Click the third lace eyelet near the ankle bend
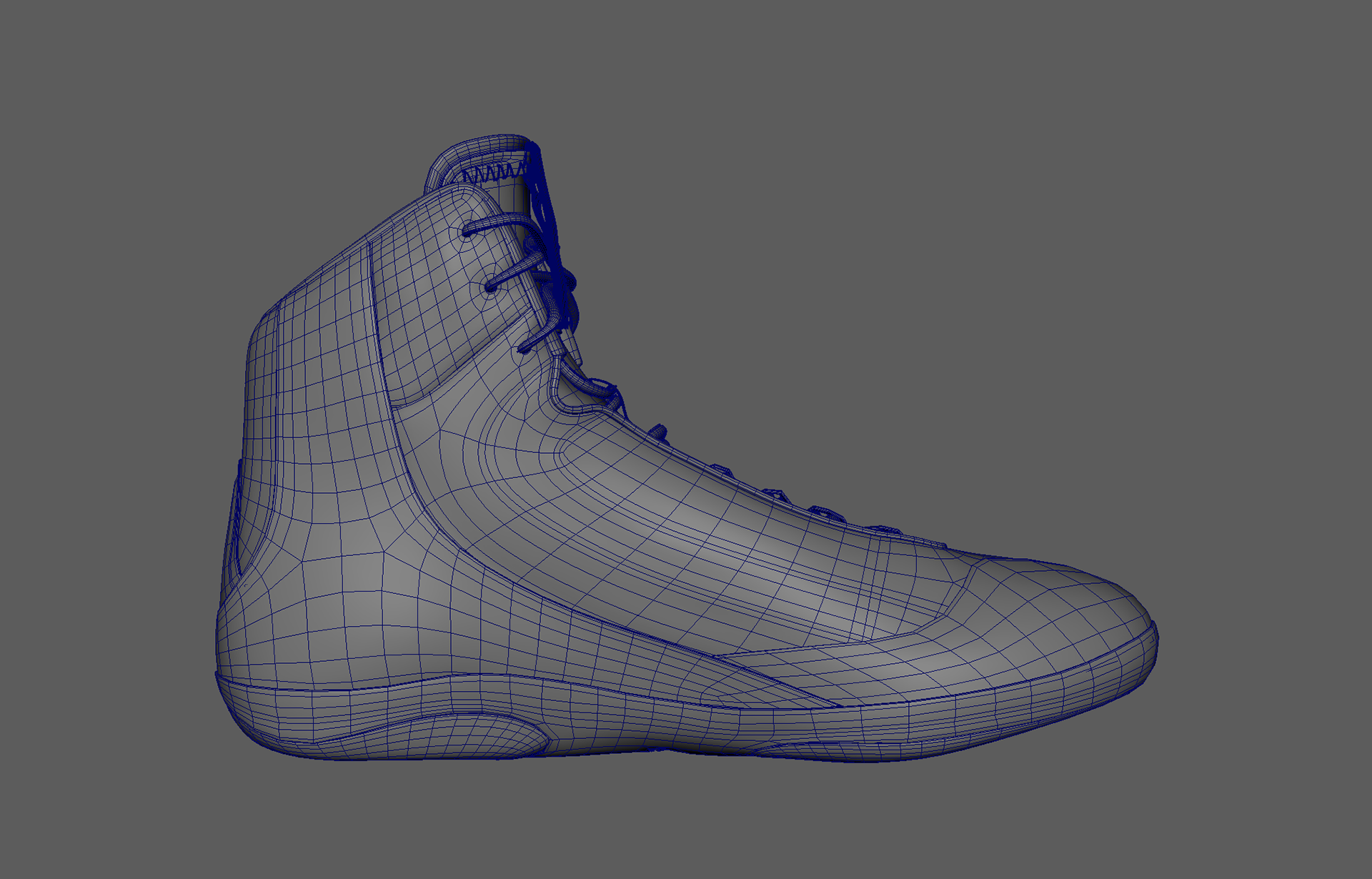The width and height of the screenshot is (1372, 879). 523,349
